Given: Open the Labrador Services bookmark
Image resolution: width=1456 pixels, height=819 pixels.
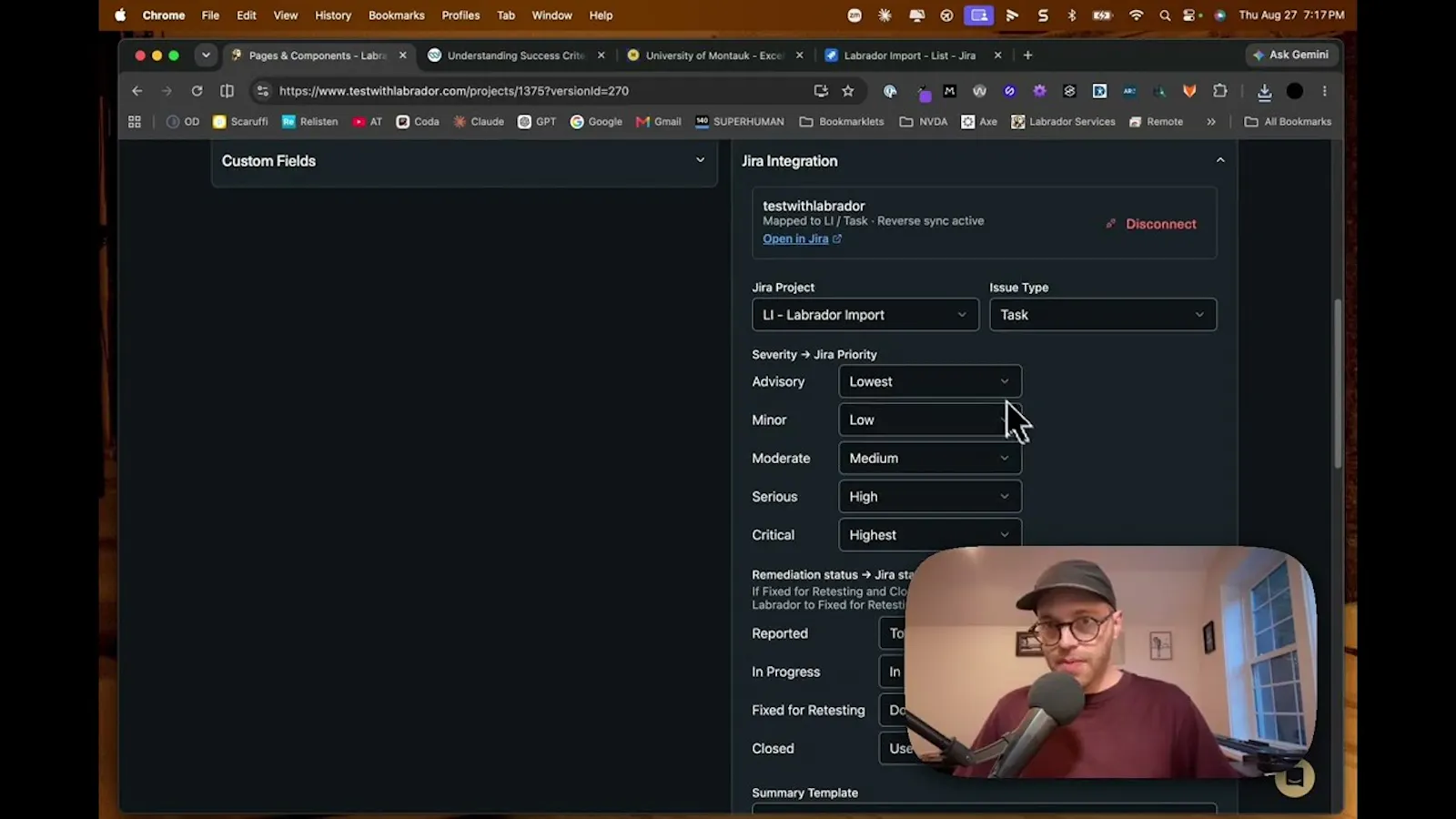Looking at the screenshot, I should (1063, 121).
